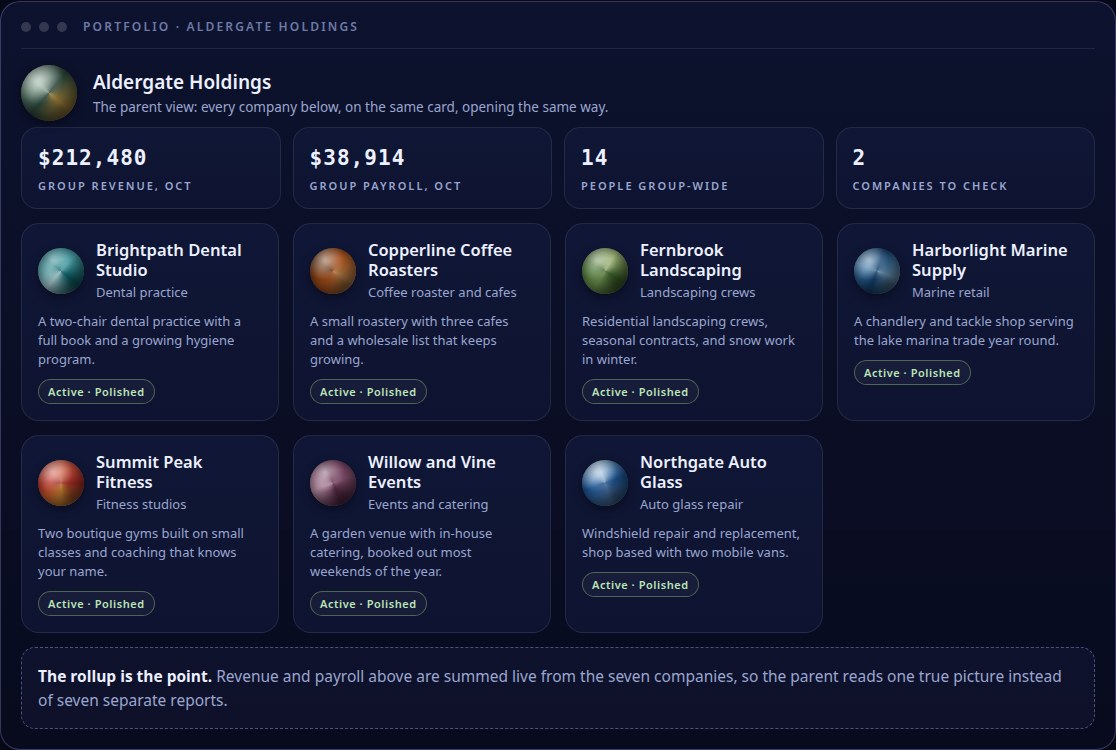Click the "Aldergate Holdings" page heading

tap(181, 83)
